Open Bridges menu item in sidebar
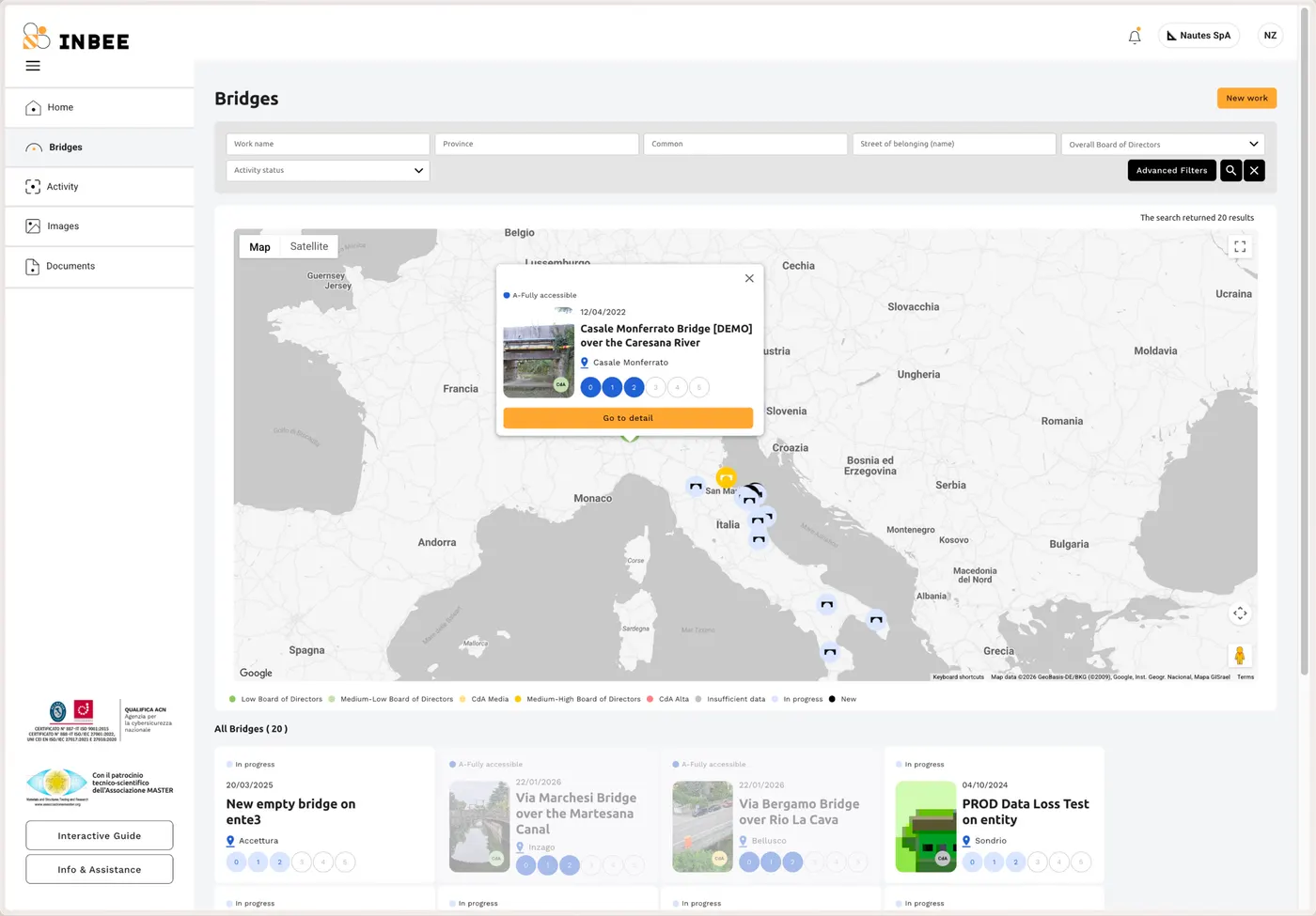Screen dimensions: 1316x916 click(100, 147)
